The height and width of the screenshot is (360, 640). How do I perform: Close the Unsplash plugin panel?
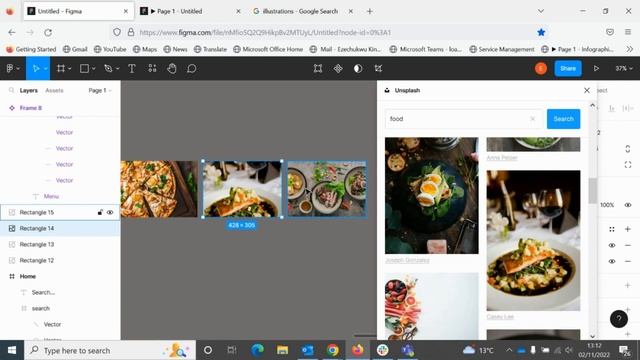pos(587,90)
